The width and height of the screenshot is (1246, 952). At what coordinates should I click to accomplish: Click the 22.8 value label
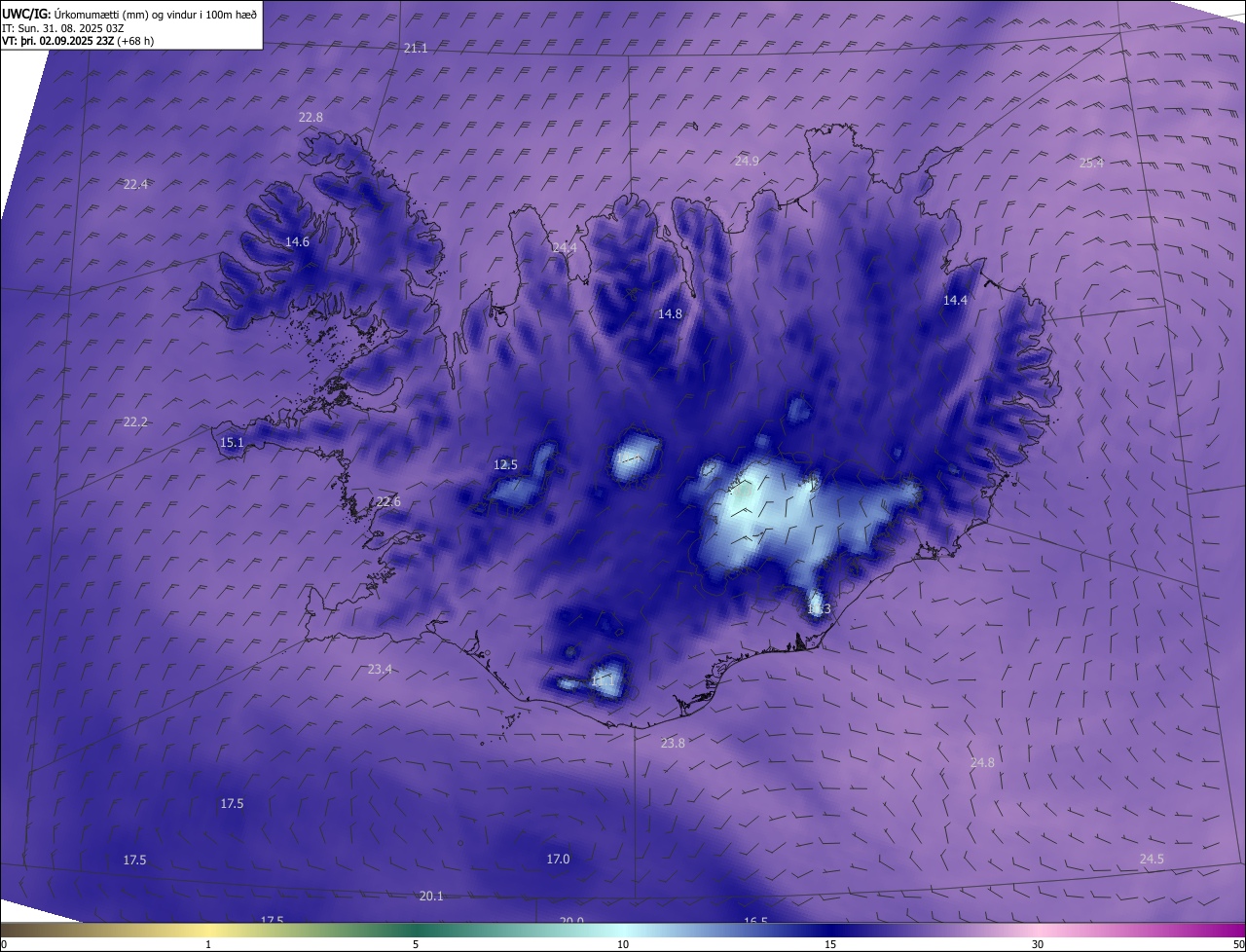coord(311,117)
